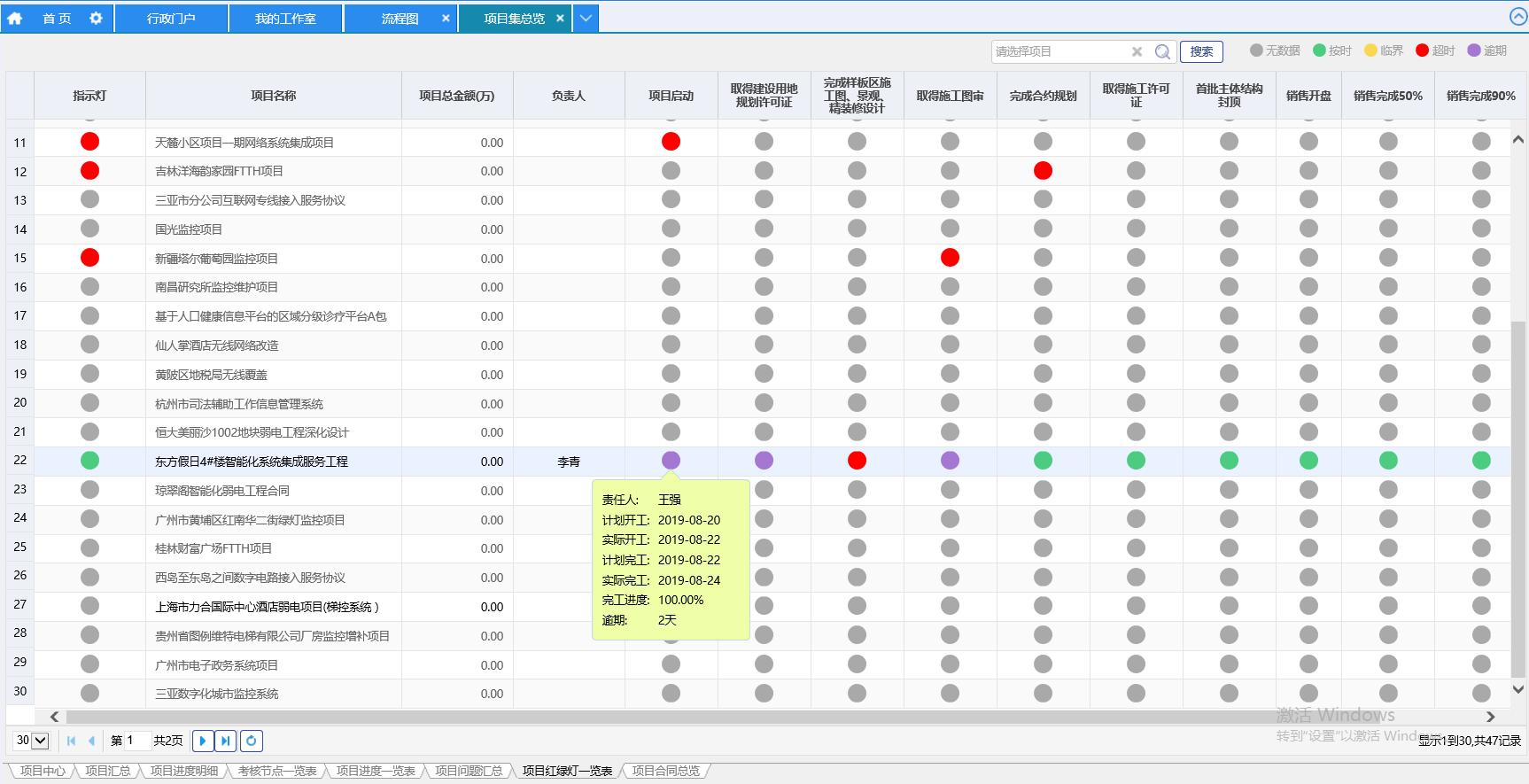Clear the project search box with X icon
This screenshot has width=1529, height=784.
pyautogui.click(x=1137, y=52)
